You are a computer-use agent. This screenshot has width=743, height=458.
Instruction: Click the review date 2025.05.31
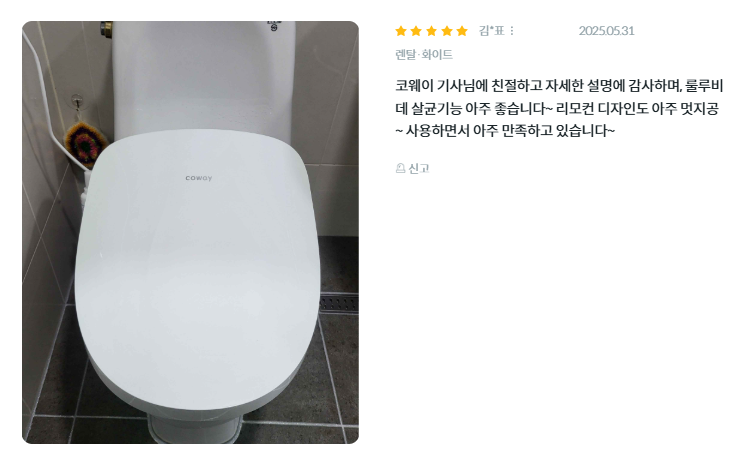[x=606, y=31]
